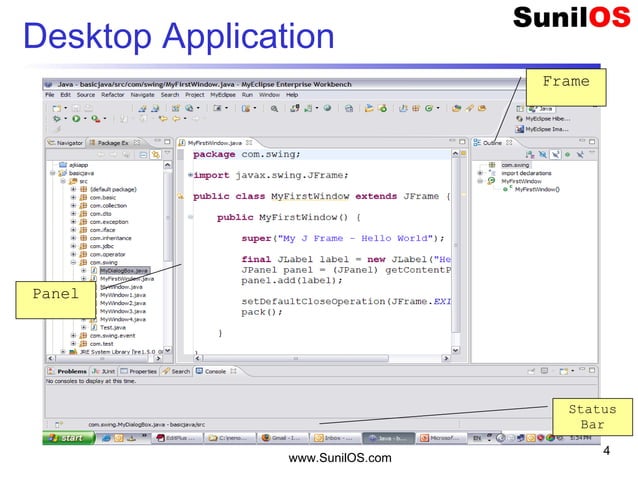Click the MyEclipse Hibernate perspective icon
The image size is (638, 478).
pyautogui.click(x=519, y=119)
